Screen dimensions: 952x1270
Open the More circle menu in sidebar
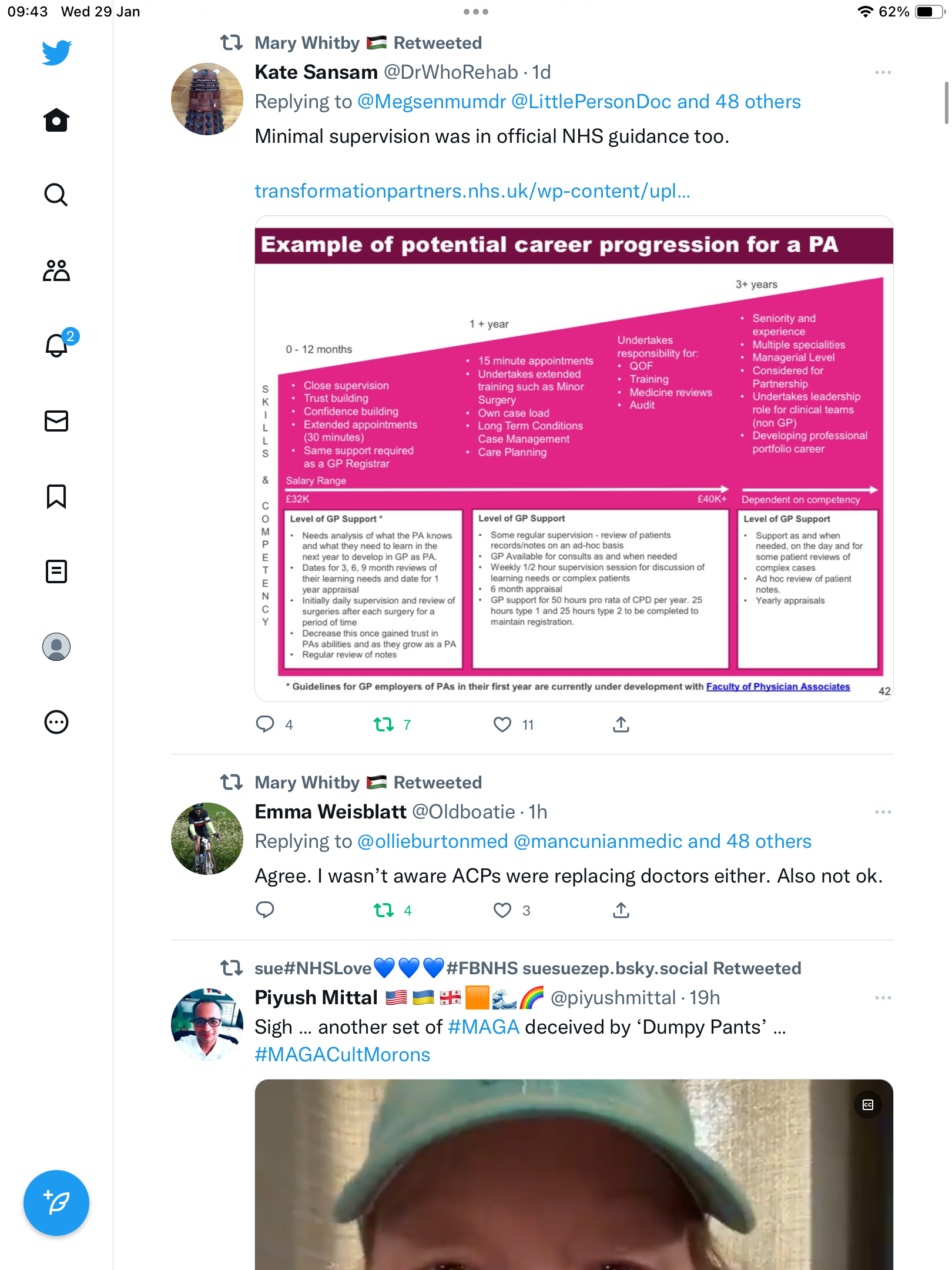coord(56,722)
